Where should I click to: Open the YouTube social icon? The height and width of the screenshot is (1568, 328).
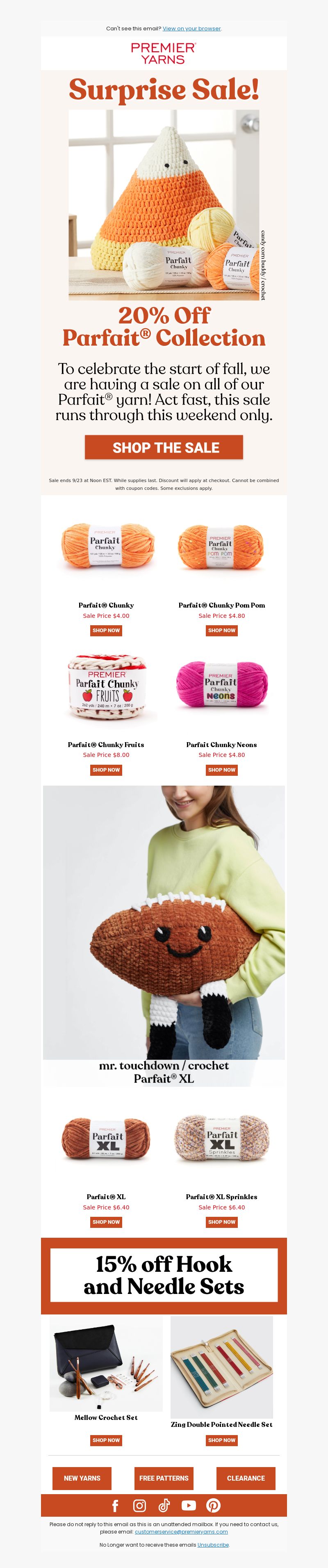pyautogui.click(x=189, y=1505)
